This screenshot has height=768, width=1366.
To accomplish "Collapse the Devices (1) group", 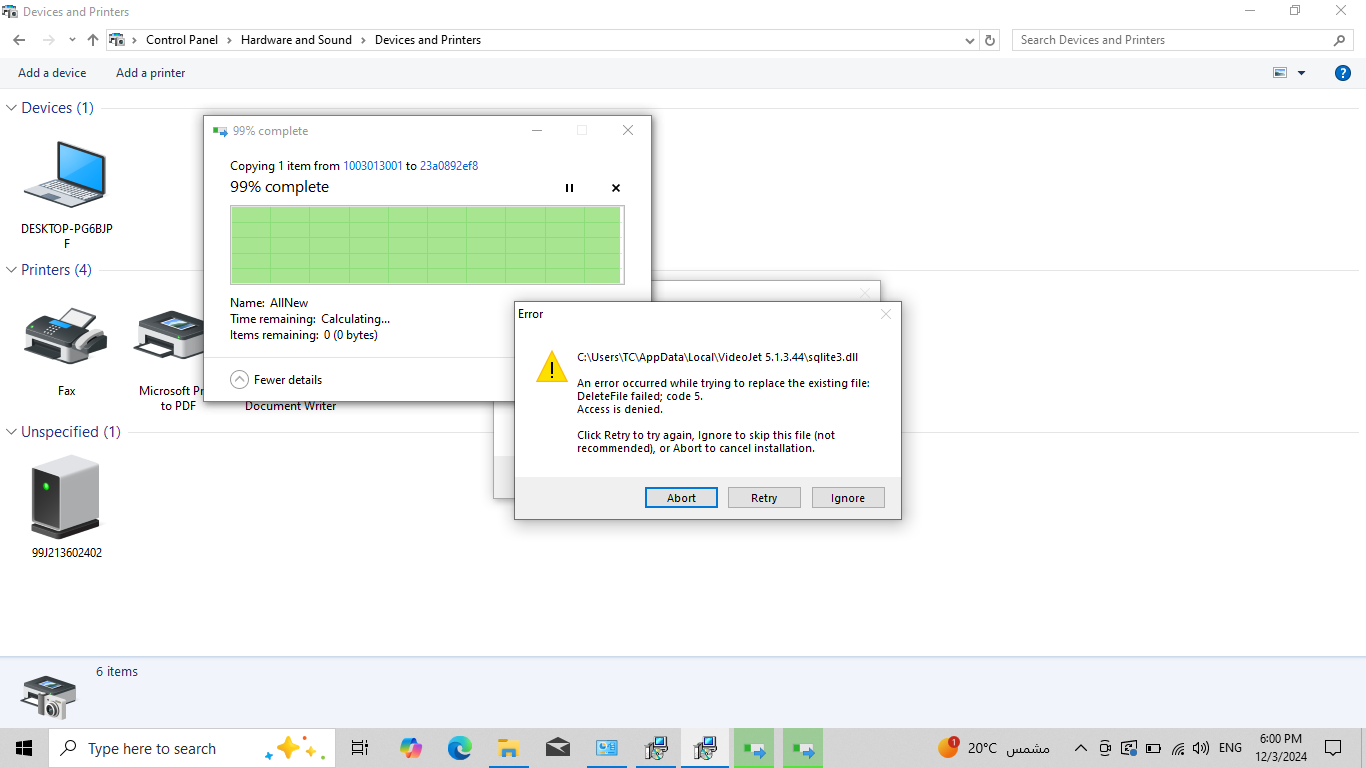I will [x=12, y=108].
